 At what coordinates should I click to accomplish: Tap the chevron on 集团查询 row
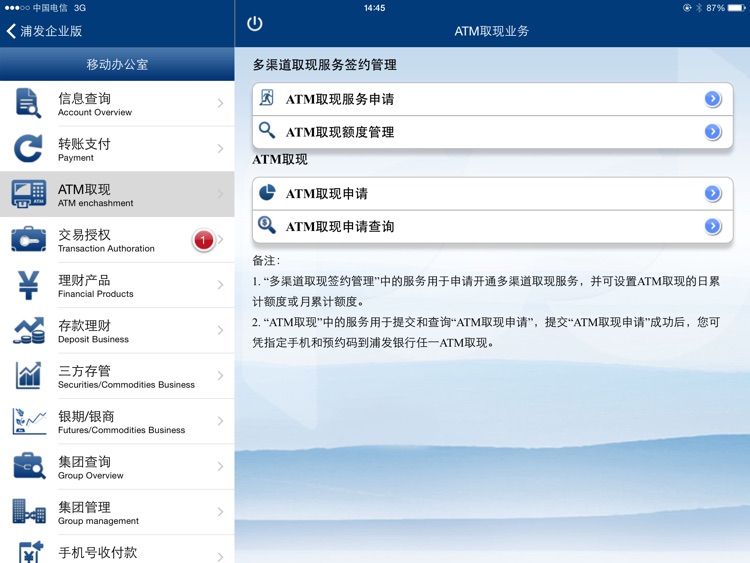tap(220, 466)
